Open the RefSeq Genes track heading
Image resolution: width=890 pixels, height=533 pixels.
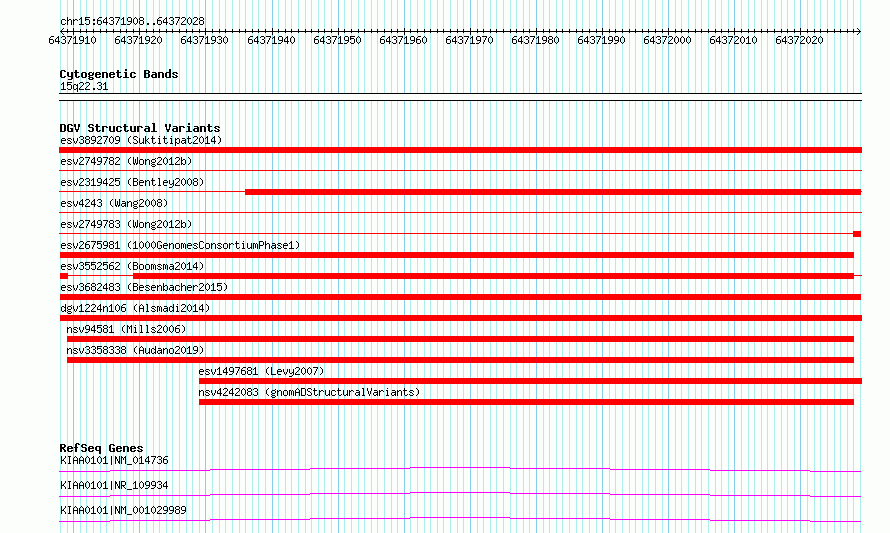[101, 448]
